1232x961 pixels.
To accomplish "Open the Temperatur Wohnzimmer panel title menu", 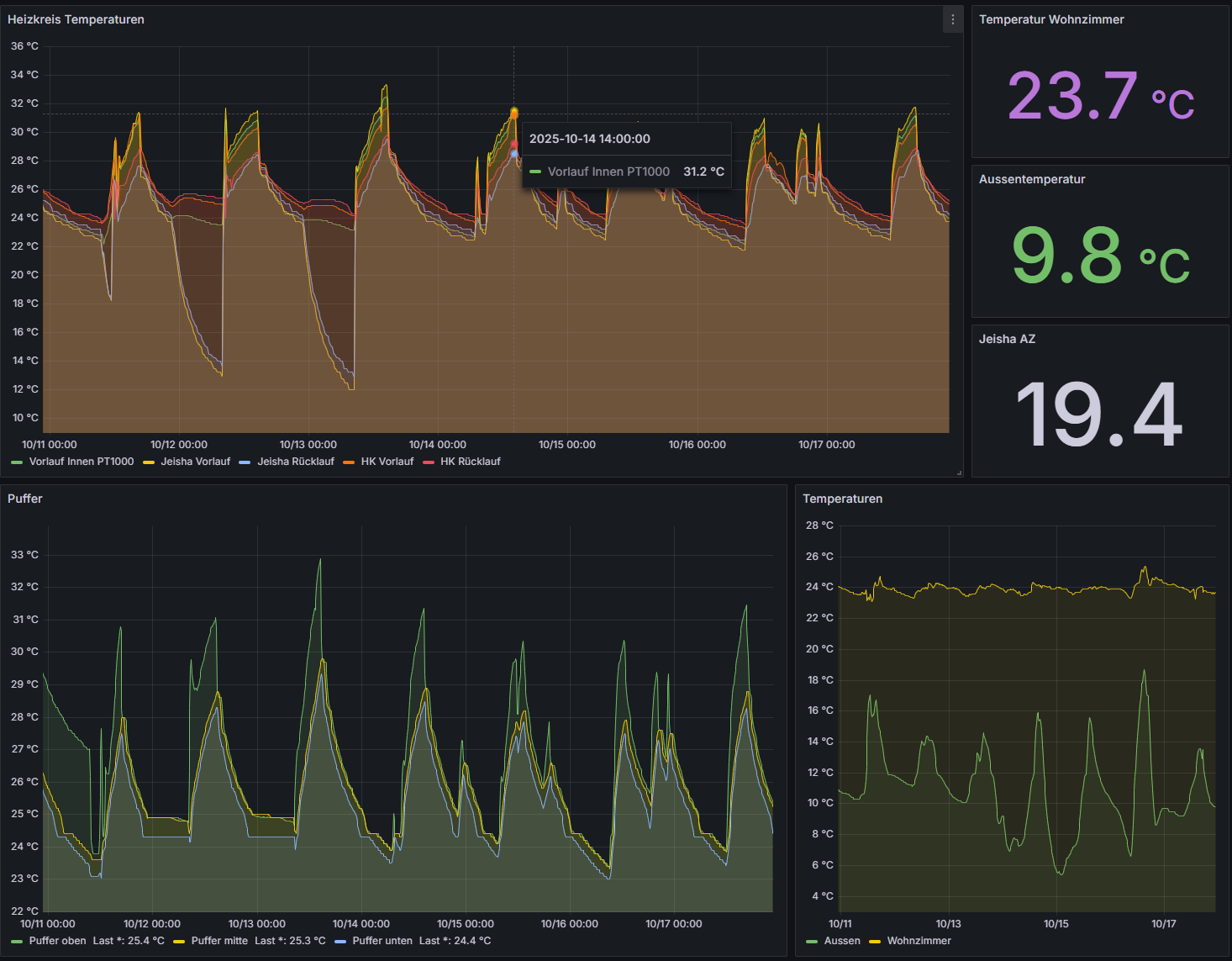I will pyautogui.click(x=1050, y=19).
